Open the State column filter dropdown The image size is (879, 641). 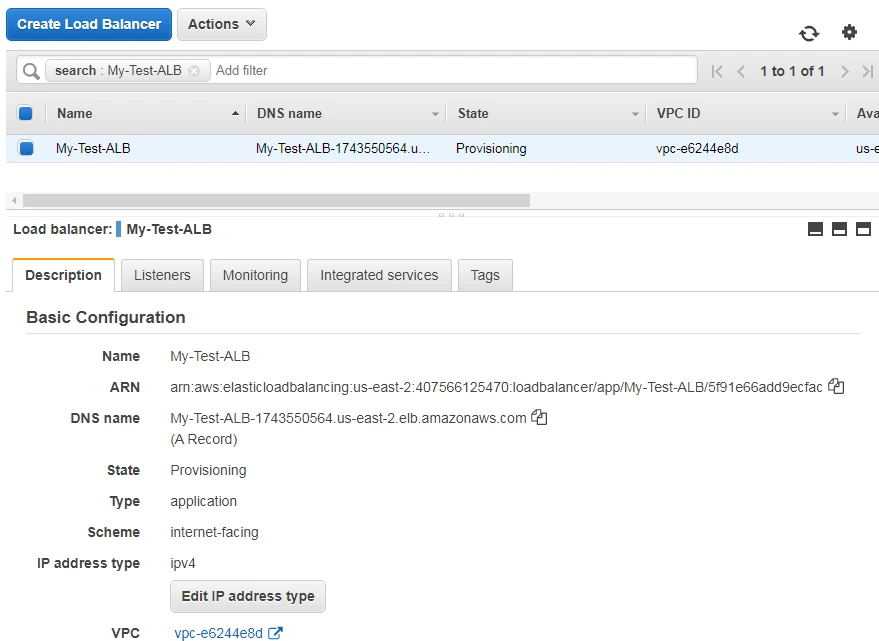(x=634, y=113)
